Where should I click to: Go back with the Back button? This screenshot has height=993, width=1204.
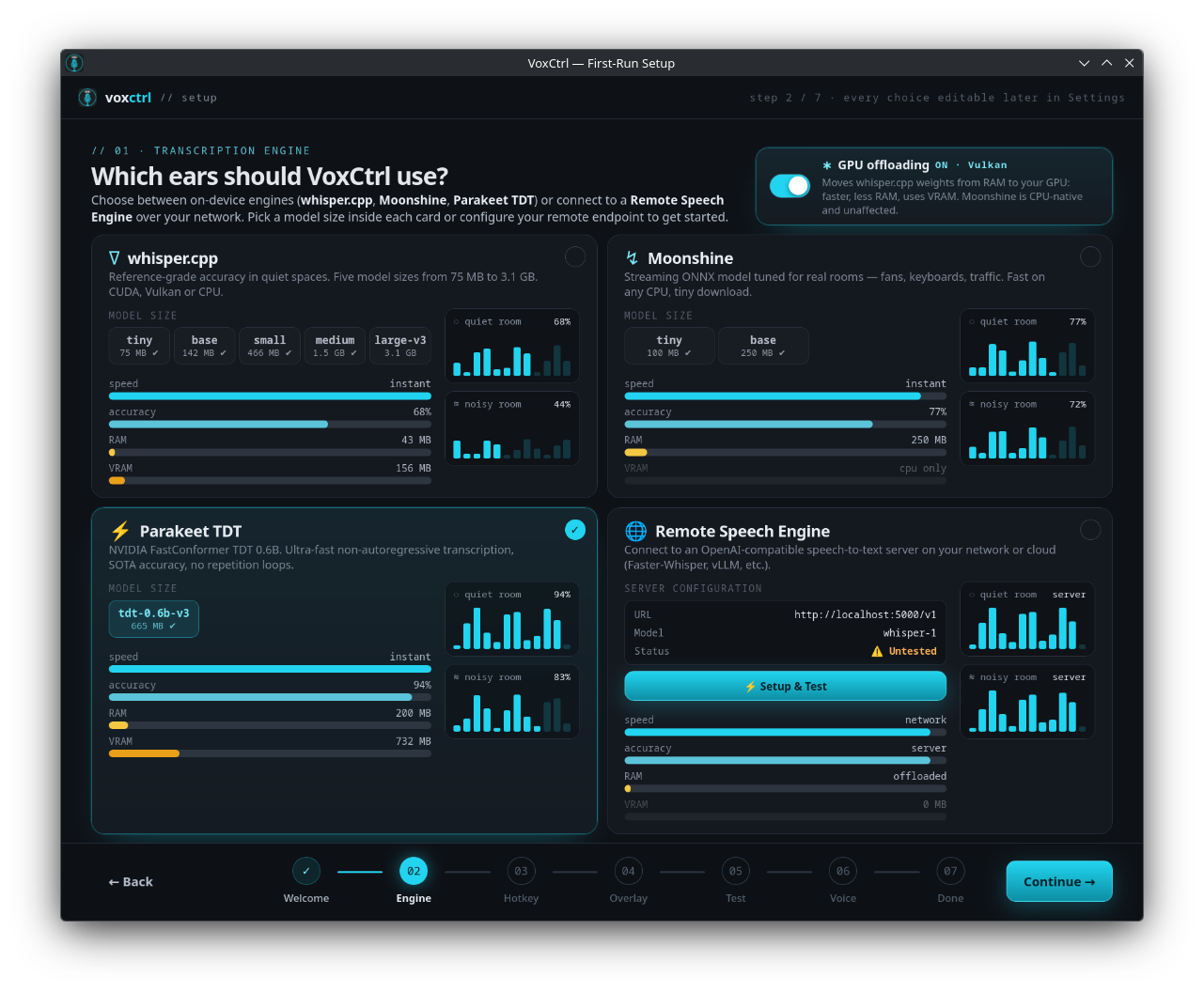(x=131, y=882)
